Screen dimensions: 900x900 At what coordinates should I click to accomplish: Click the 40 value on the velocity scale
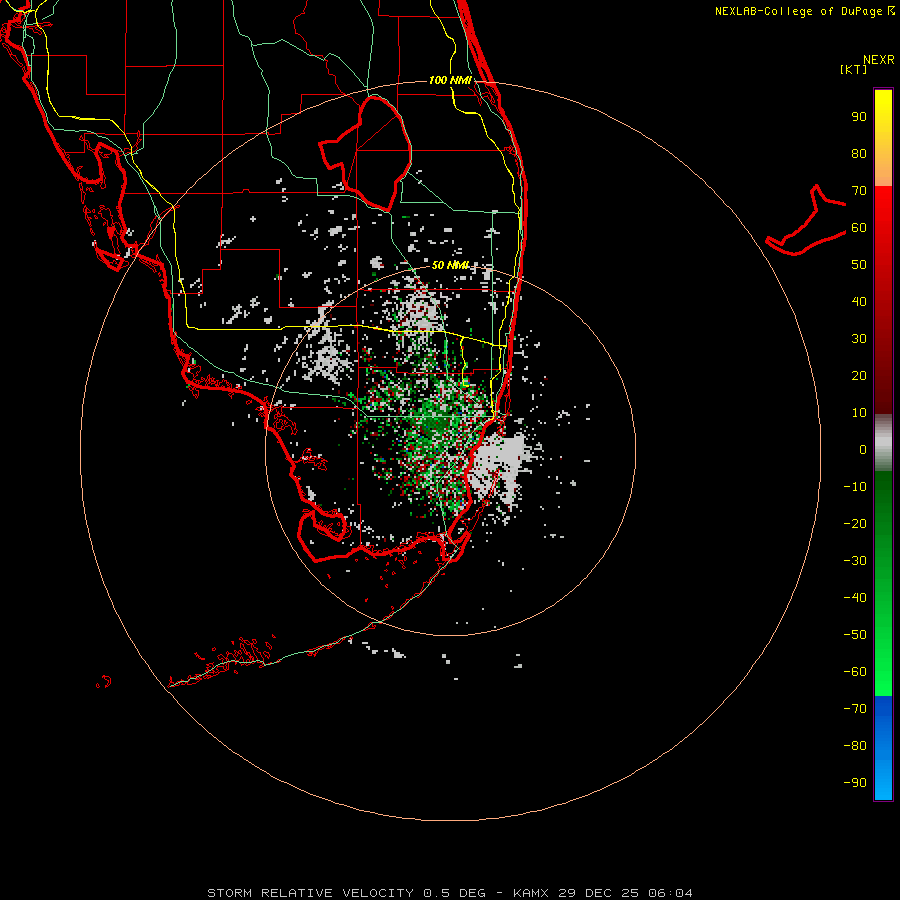[x=859, y=302]
